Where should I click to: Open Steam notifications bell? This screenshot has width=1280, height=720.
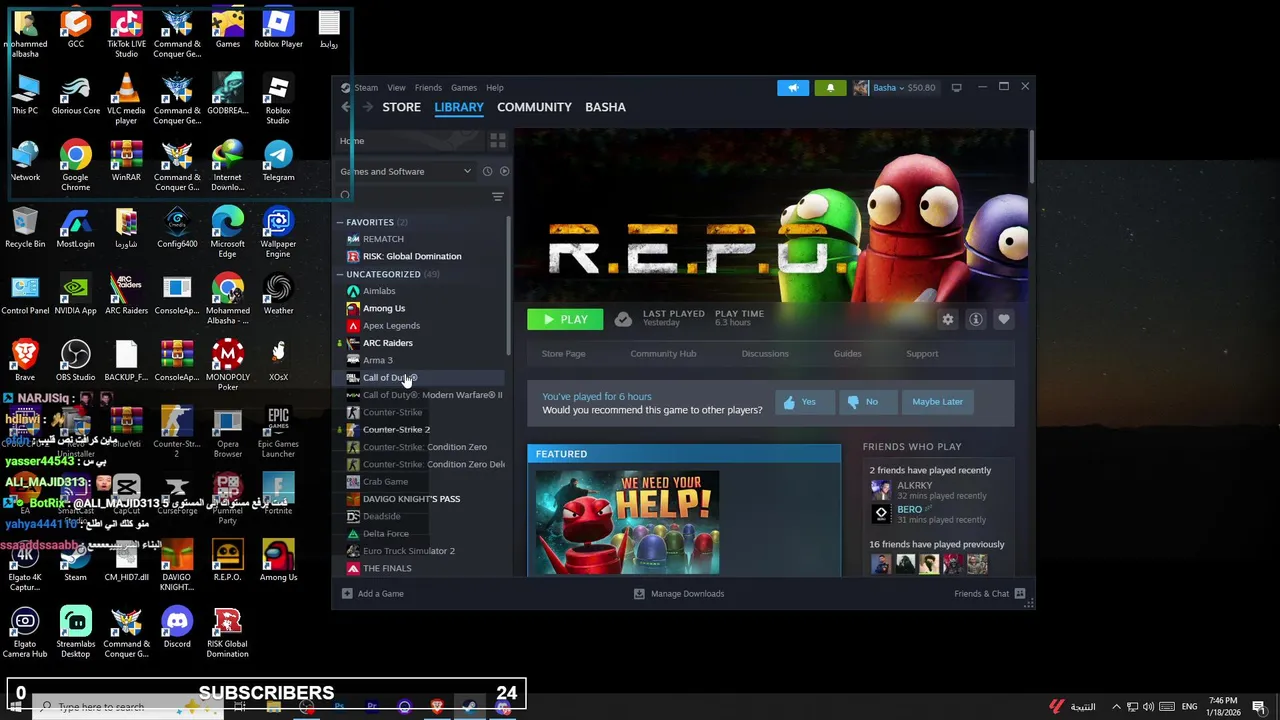(x=830, y=88)
